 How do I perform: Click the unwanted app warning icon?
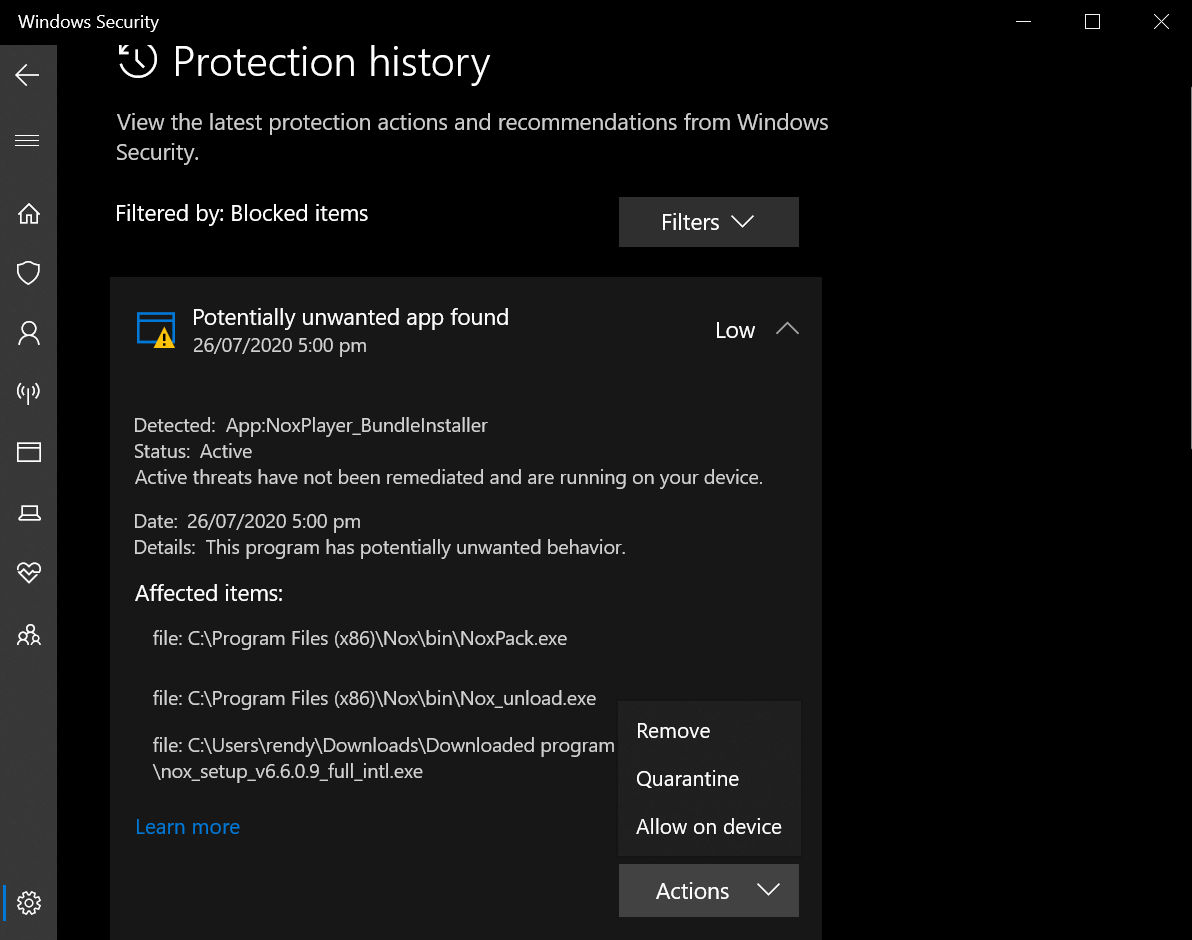click(156, 330)
